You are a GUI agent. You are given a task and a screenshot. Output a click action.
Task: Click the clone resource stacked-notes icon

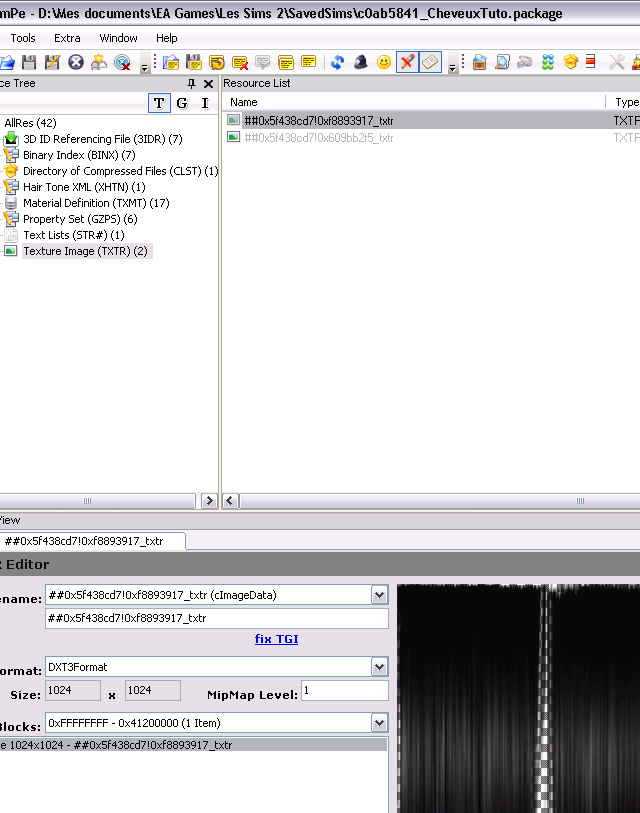pos(286,62)
